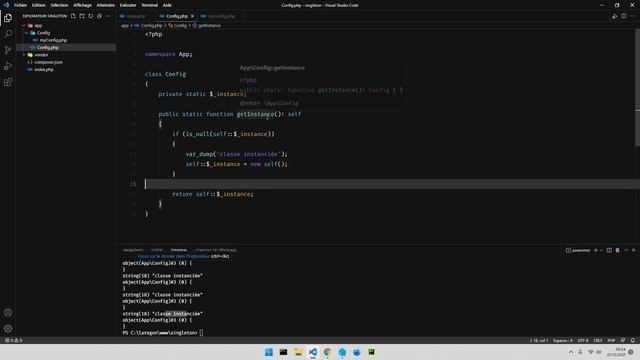Select Config.php in the file tree
Viewport: 640px width, 360px height.
pos(65,47)
